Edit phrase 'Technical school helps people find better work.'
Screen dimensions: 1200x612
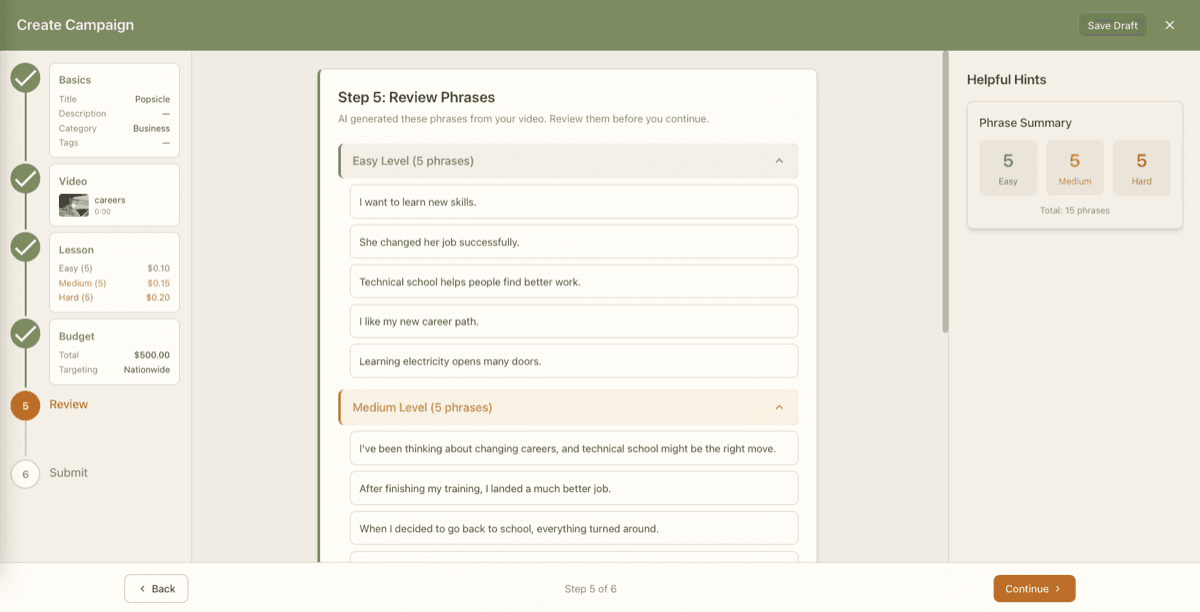574,282
